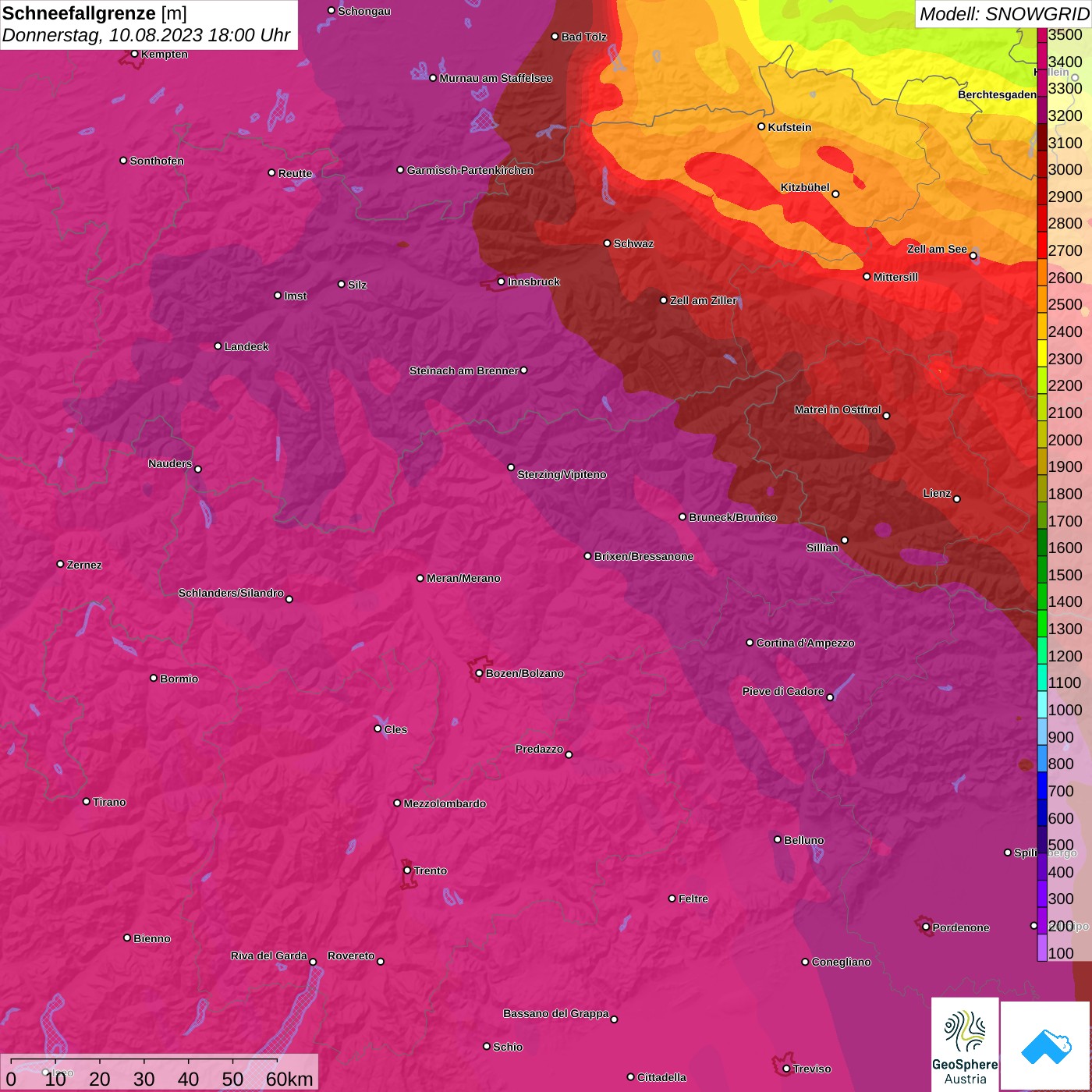Click the Mittersill location dot
1092x1092 pixels.
[867, 276]
